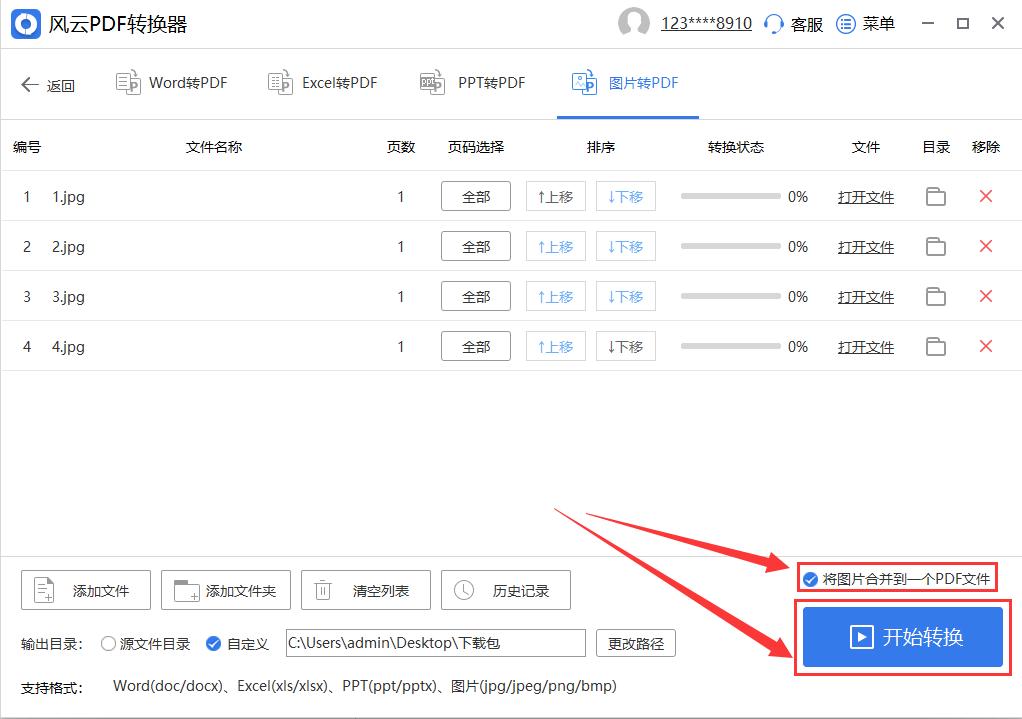The width and height of the screenshot is (1022, 719).
Task: Select the 自定义 output option
Action: [212, 645]
